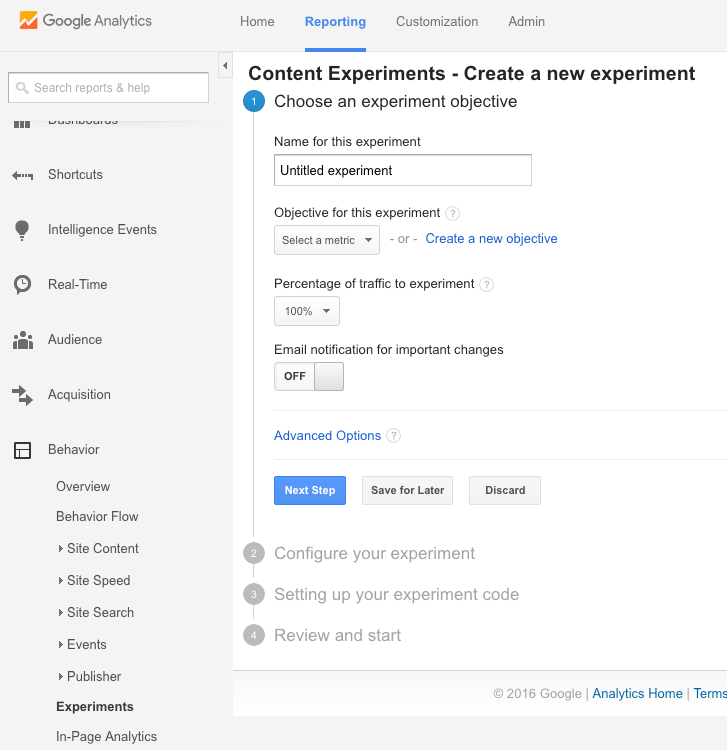Switch to the Reporting tab
Viewport: 727px width, 750px height.
click(x=335, y=22)
